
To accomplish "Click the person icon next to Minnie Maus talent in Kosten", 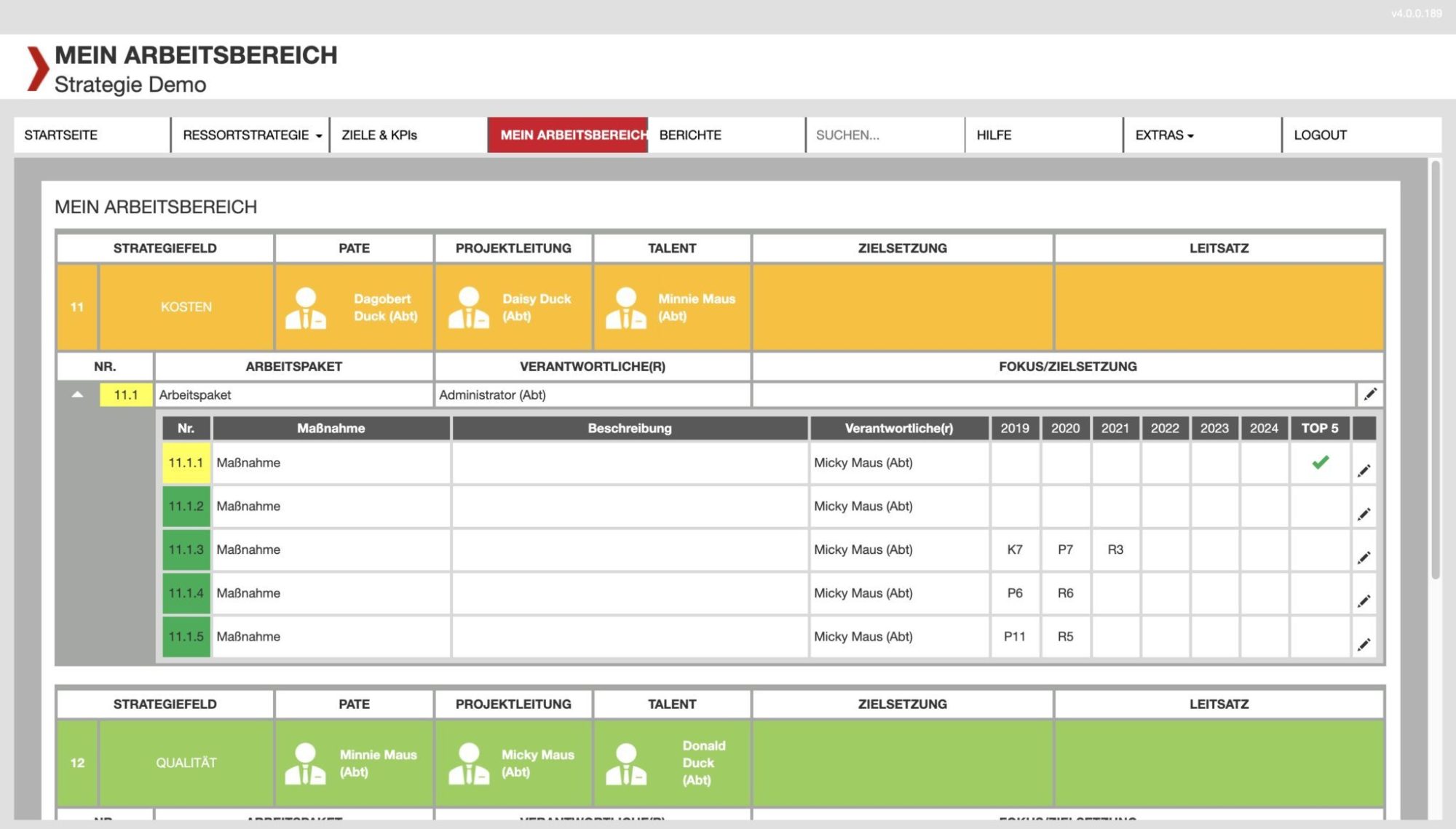I will [626, 308].
